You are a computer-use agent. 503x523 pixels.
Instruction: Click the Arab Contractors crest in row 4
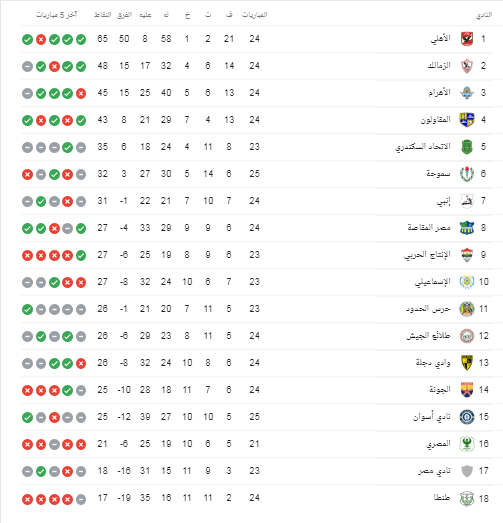click(x=467, y=120)
